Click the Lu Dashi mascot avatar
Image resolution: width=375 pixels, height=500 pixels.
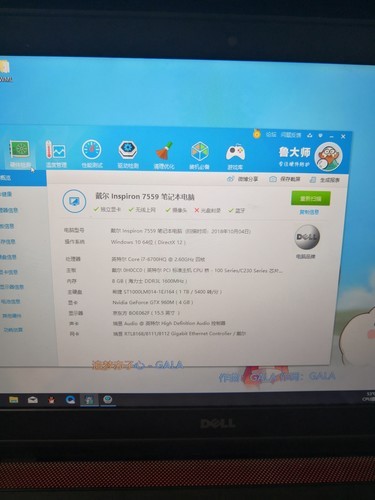[329, 157]
